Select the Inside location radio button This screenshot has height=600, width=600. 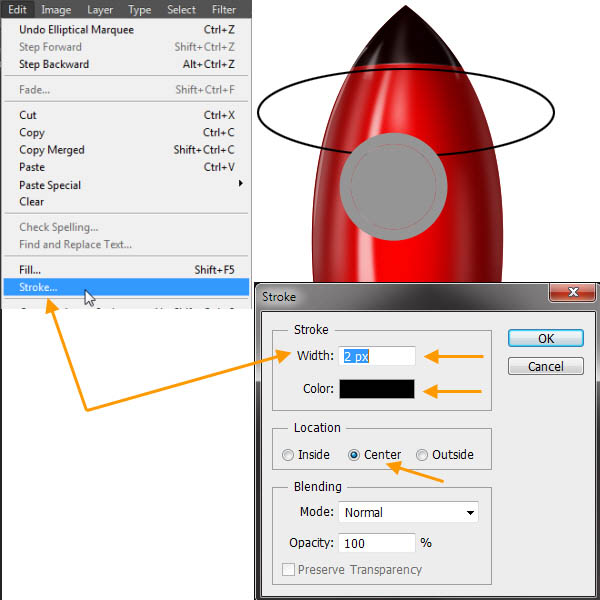click(288, 455)
